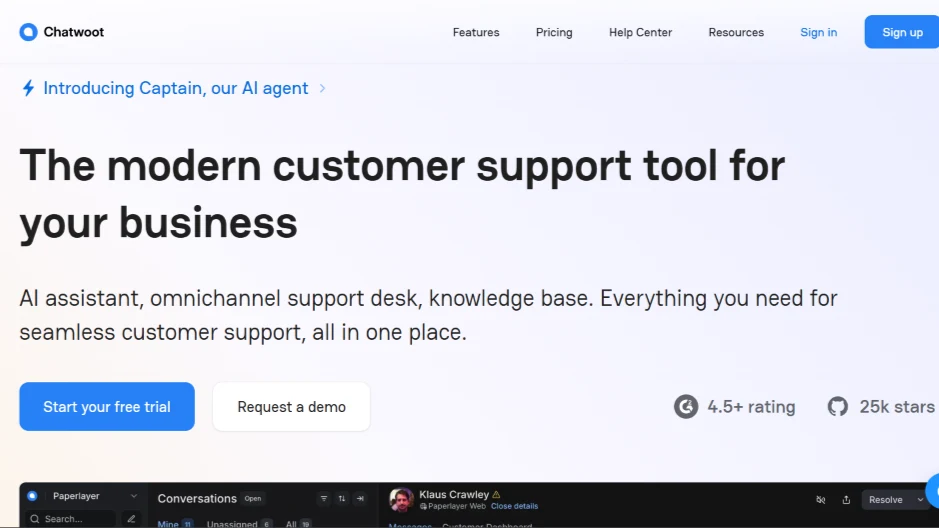Click the Sign up button
939x528 pixels.
[x=902, y=32]
